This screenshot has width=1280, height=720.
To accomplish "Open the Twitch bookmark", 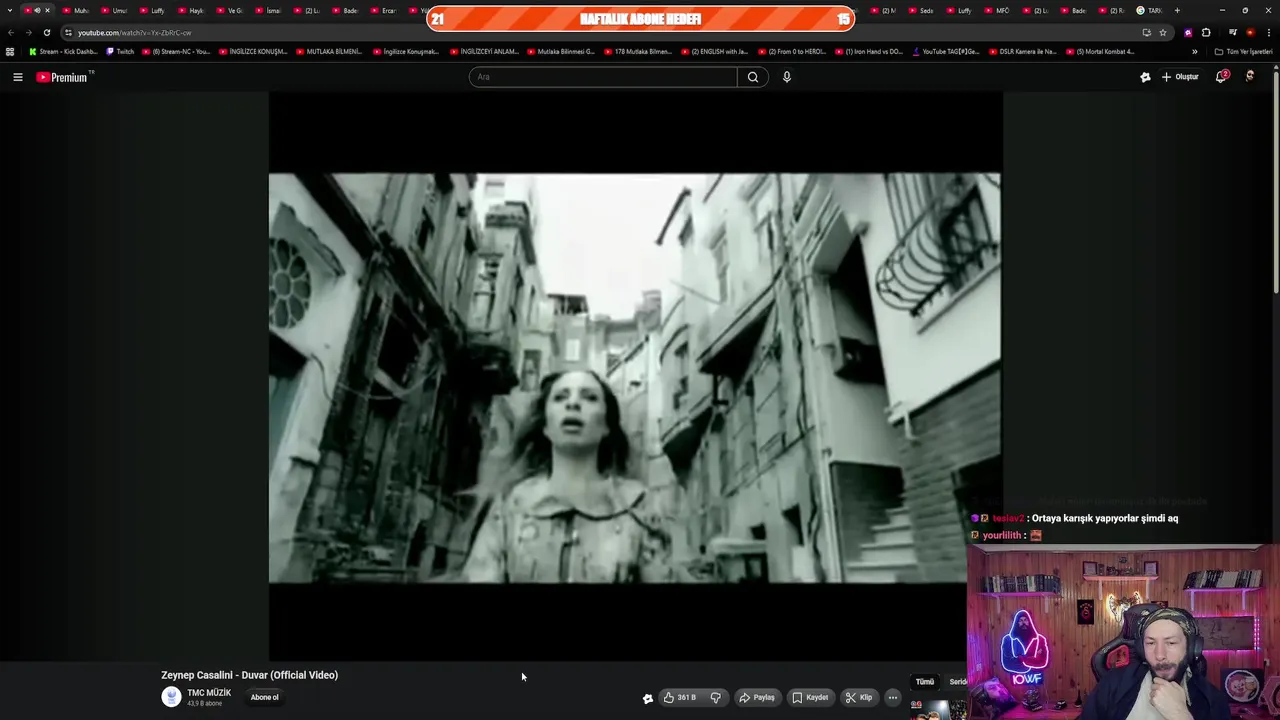I will tap(120, 52).
